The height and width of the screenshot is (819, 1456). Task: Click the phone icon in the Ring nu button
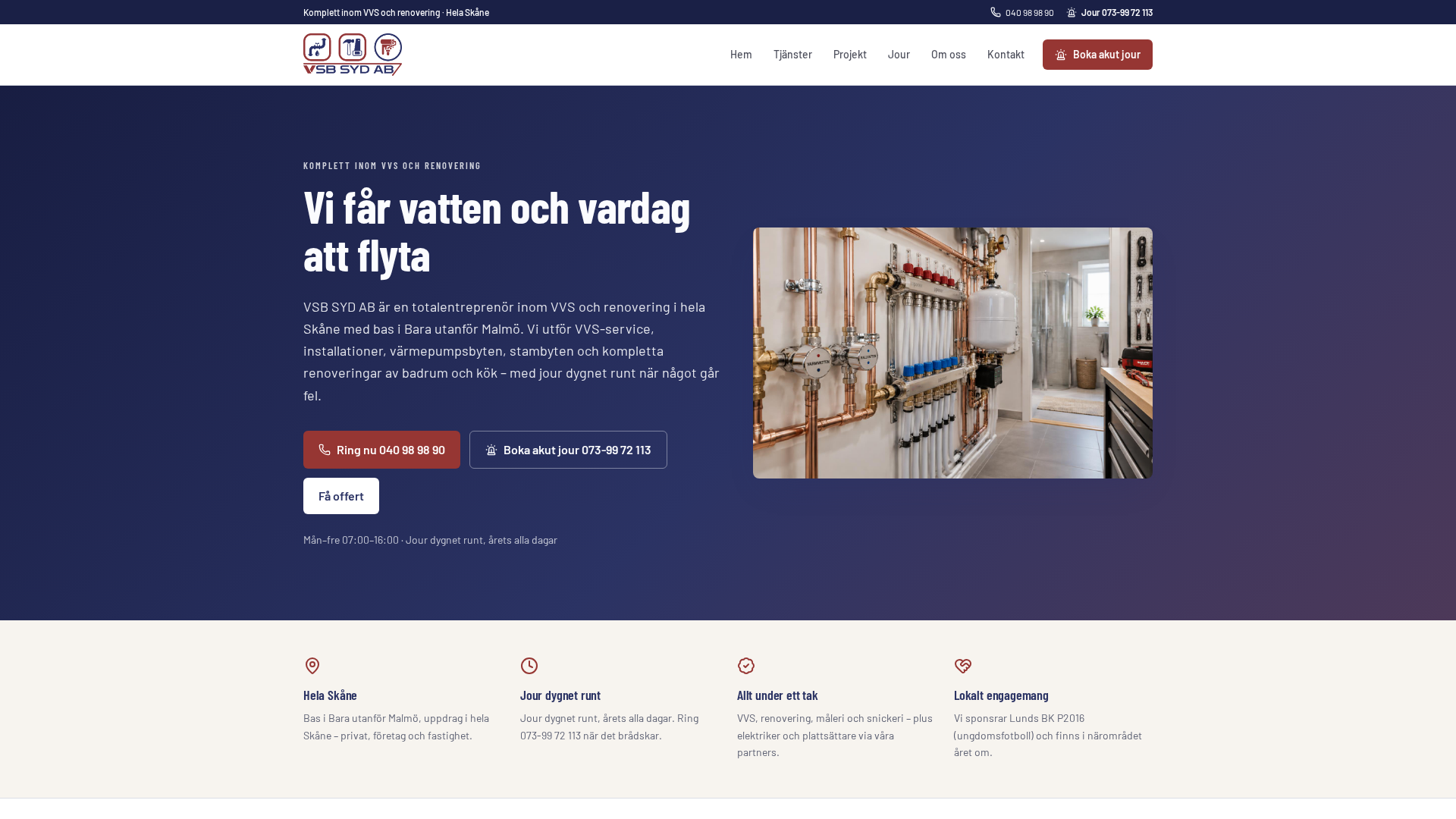point(325,450)
